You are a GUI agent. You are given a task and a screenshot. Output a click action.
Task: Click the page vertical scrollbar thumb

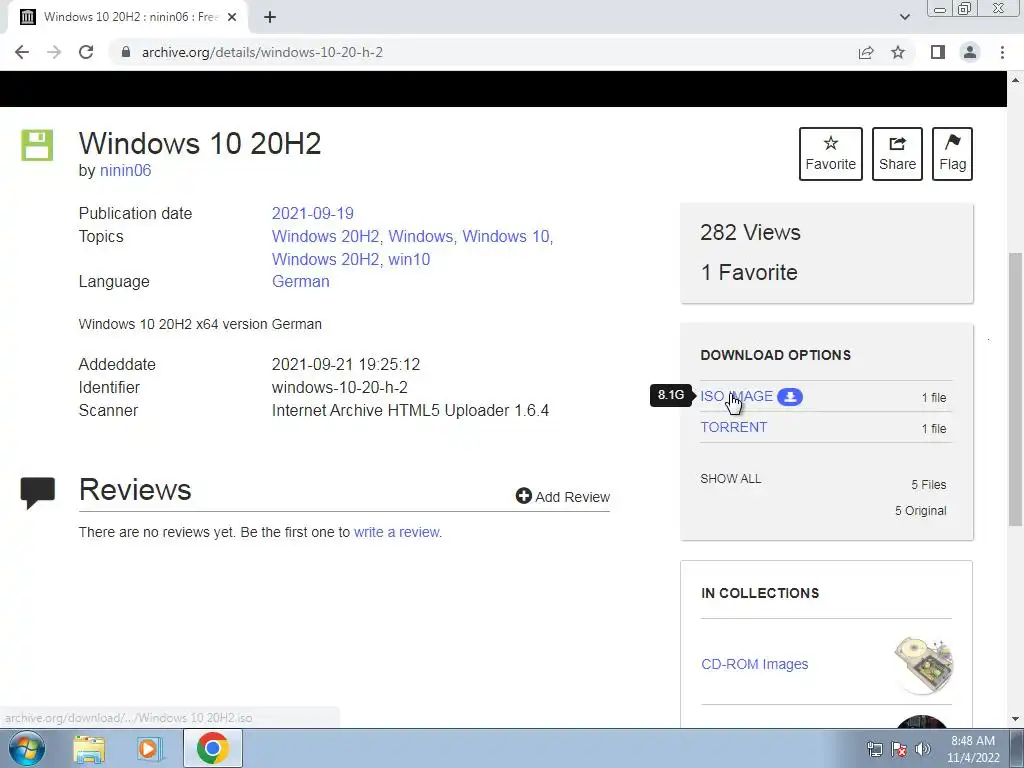click(1015, 389)
